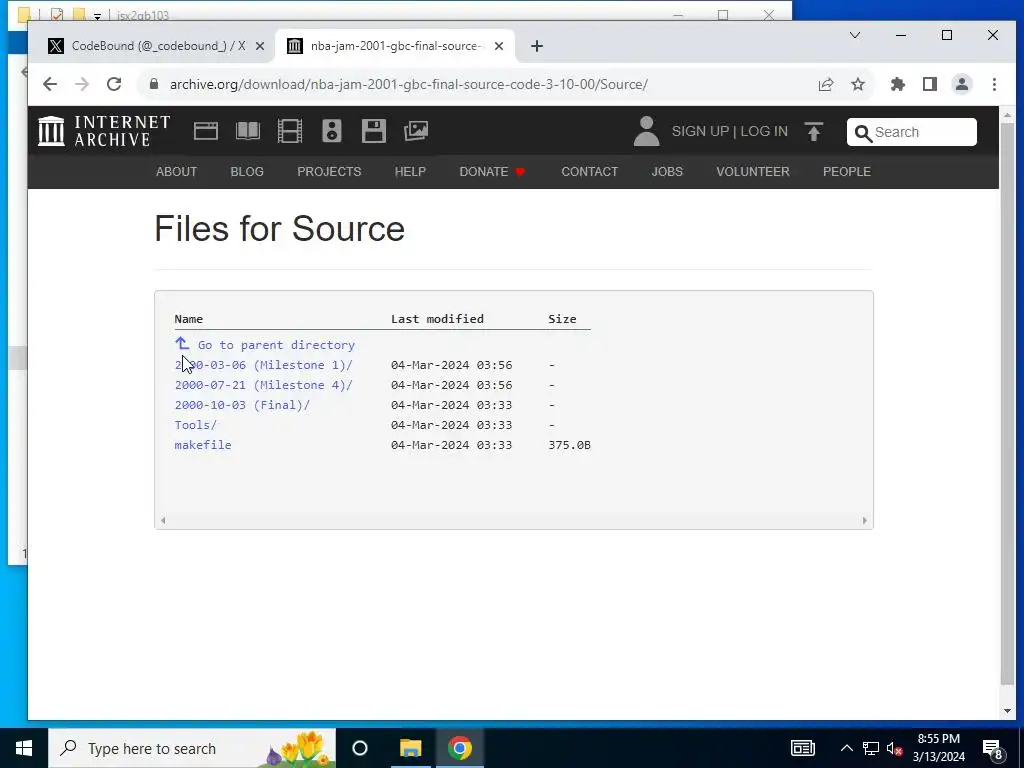Click the Internet Archive search field
Image resolution: width=1024 pixels, height=768 pixels.
912,132
